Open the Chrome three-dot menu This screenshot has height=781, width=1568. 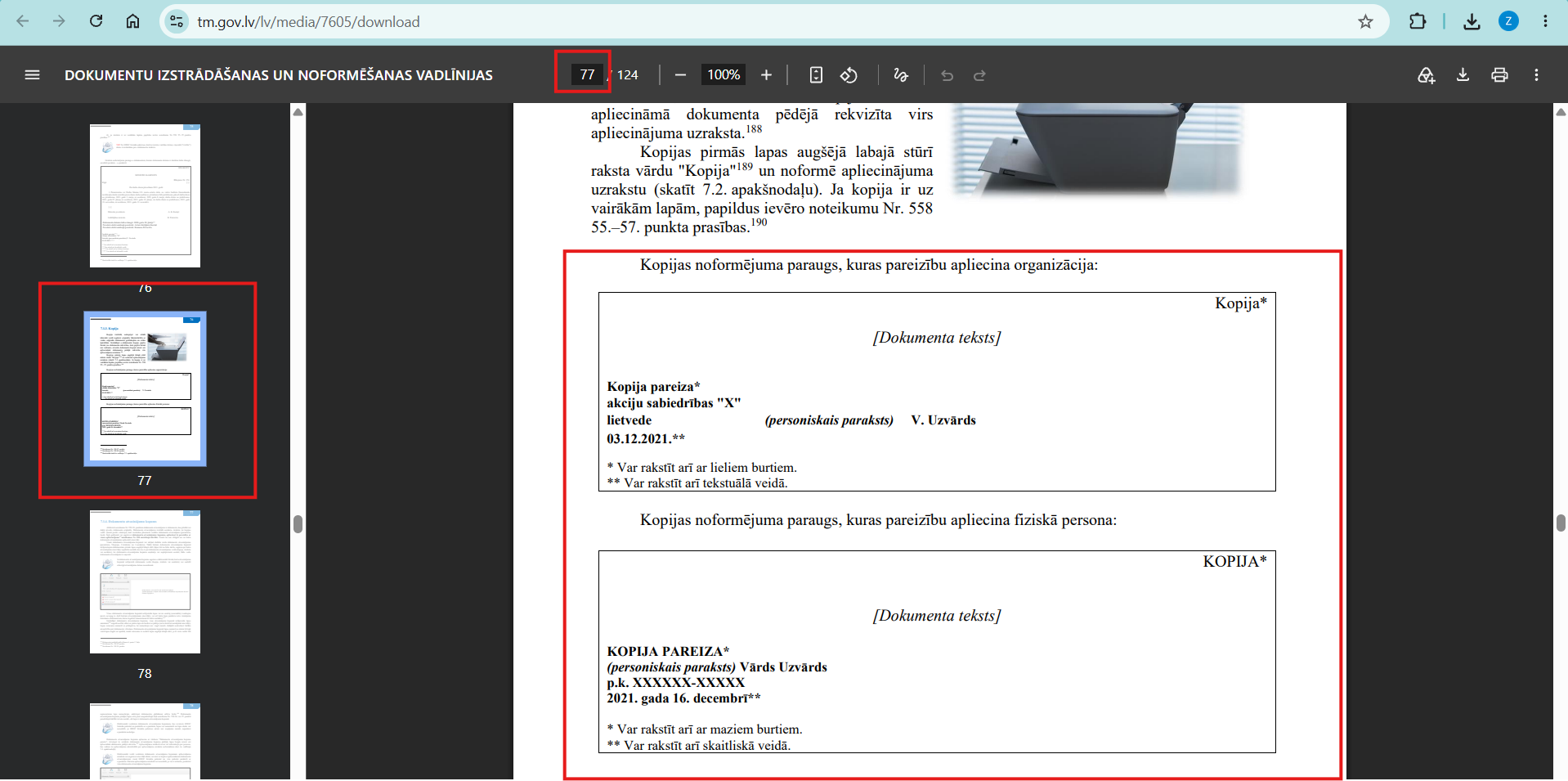click(x=1545, y=22)
